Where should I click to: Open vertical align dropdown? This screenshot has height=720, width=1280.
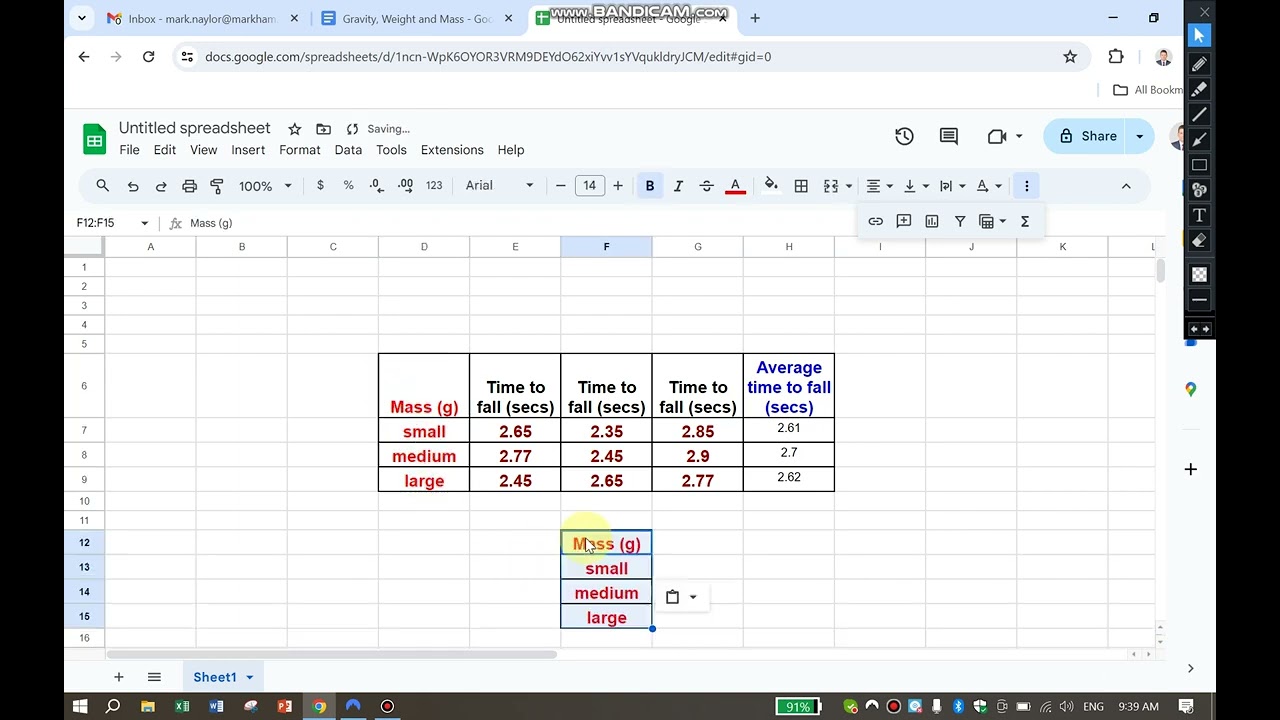pos(916,186)
